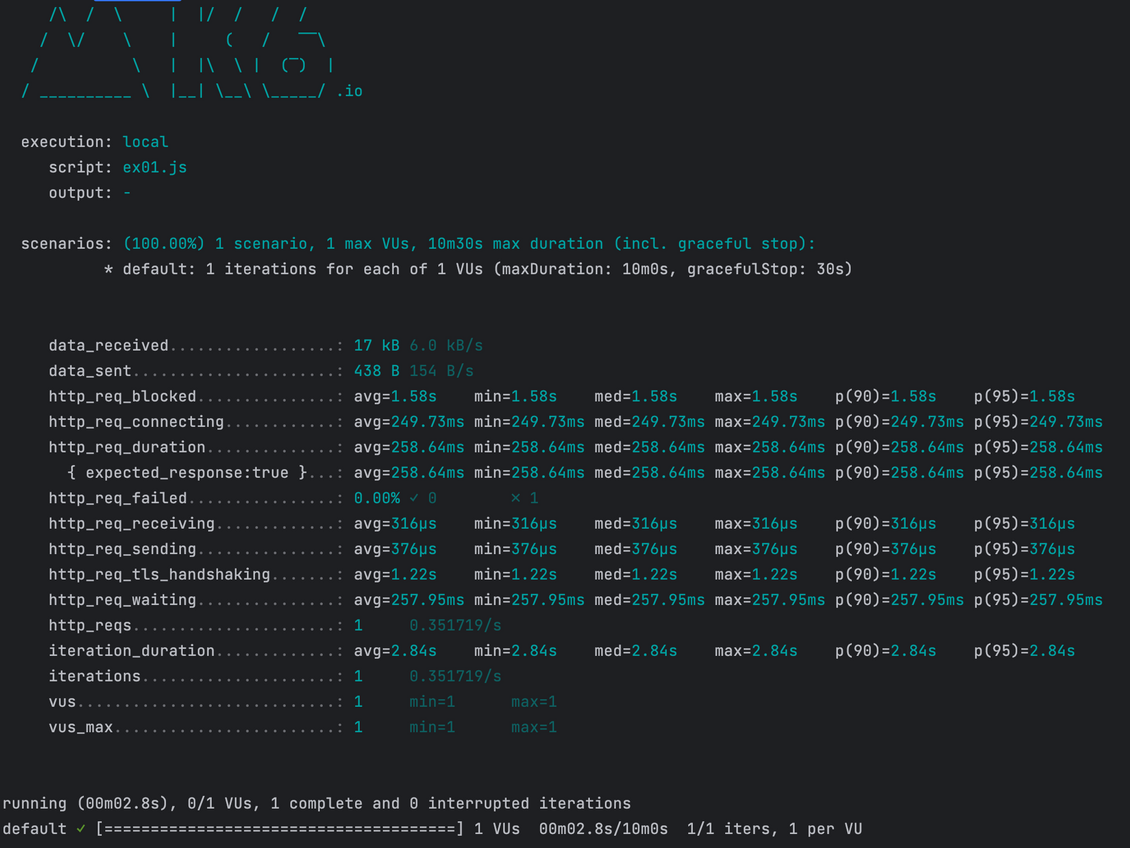Select the http_req_failed metric label
The width and height of the screenshot is (1130, 848).
tap(117, 498)
